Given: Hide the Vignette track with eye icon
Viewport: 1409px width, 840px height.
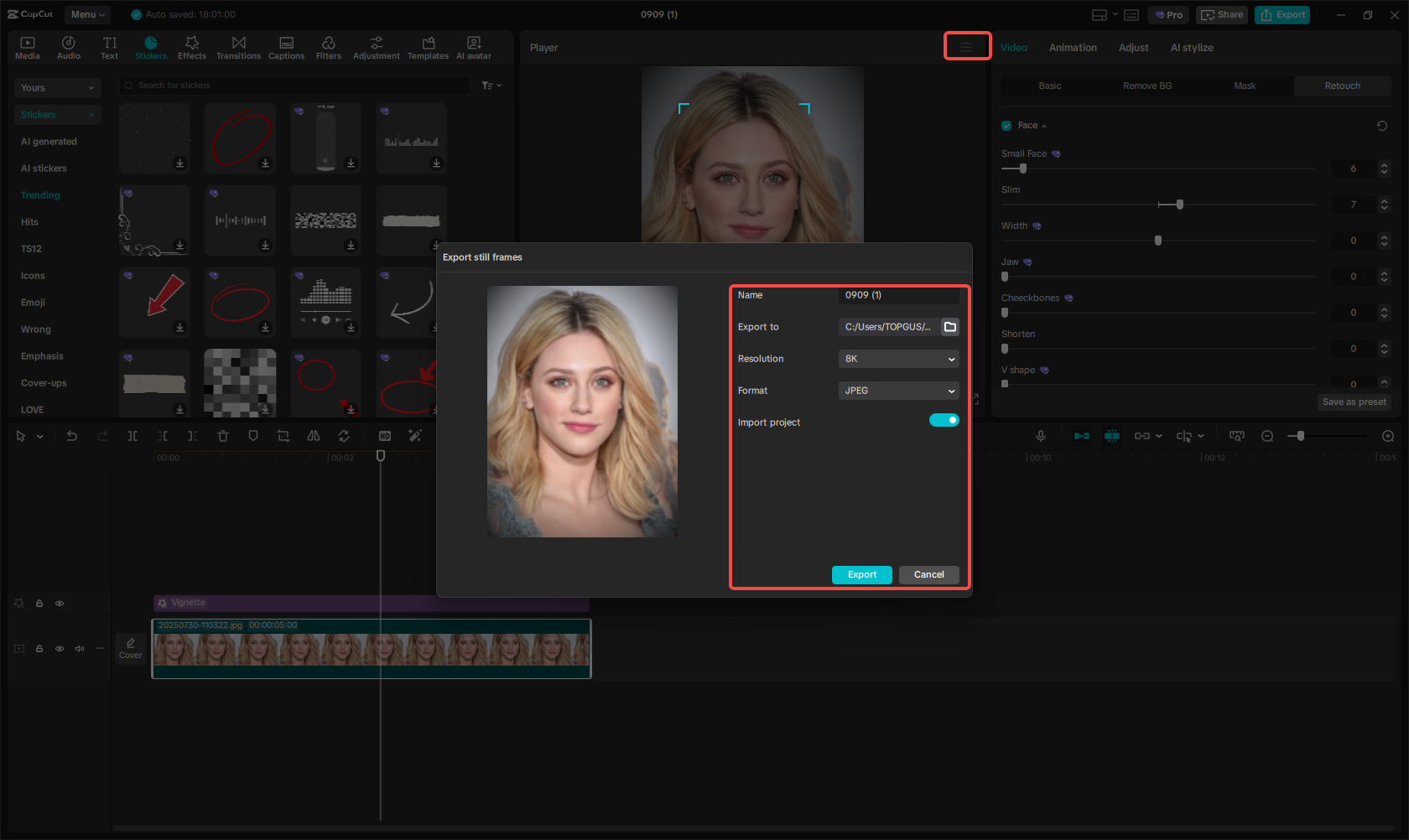Looking at the screenshot, I should pyautogui.click(x=60, y=604).
